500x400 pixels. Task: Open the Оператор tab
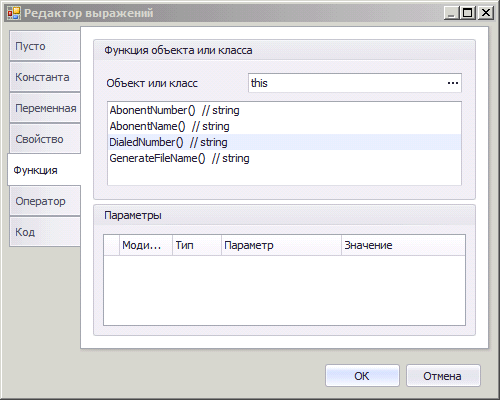click(45, 201)
